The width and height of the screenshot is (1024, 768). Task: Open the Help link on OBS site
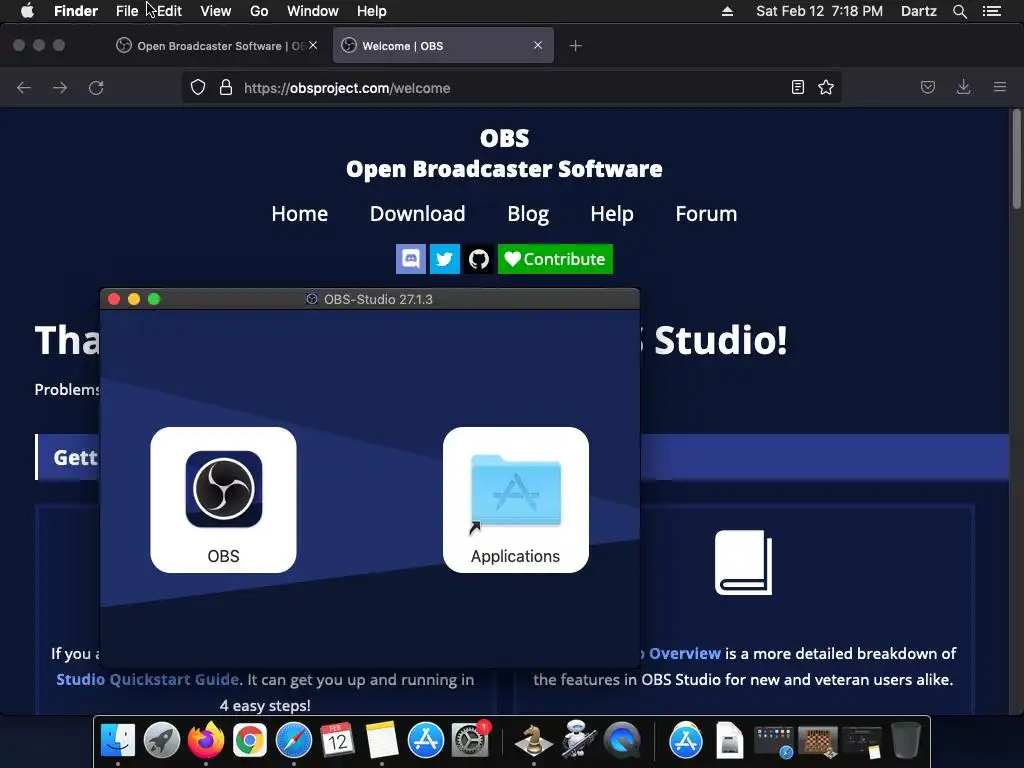coord(612,214)
